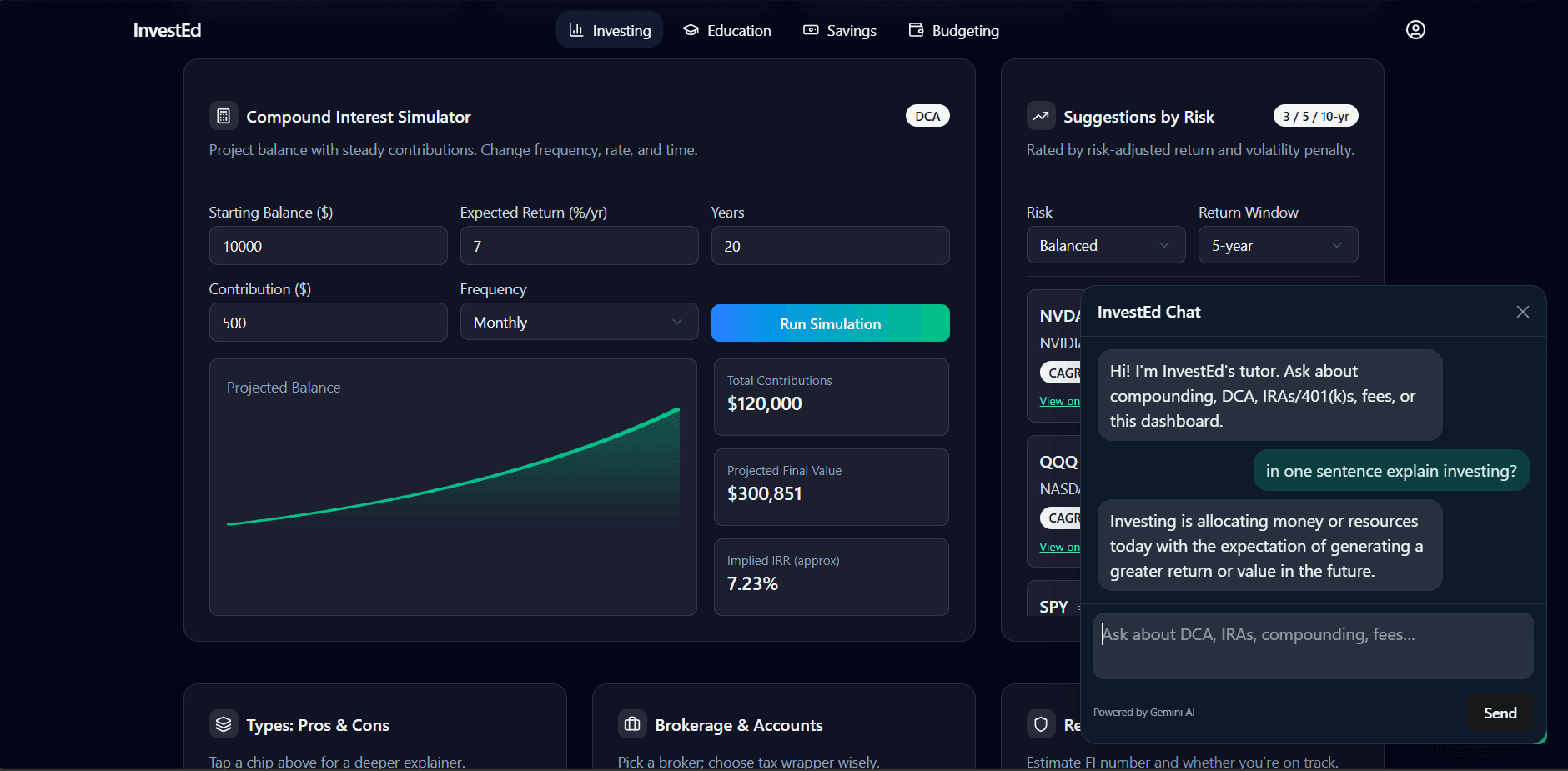The width and height of the screenshot is (1568, 771).
Task: Focus the Expected Return input field
Action: 579,247
